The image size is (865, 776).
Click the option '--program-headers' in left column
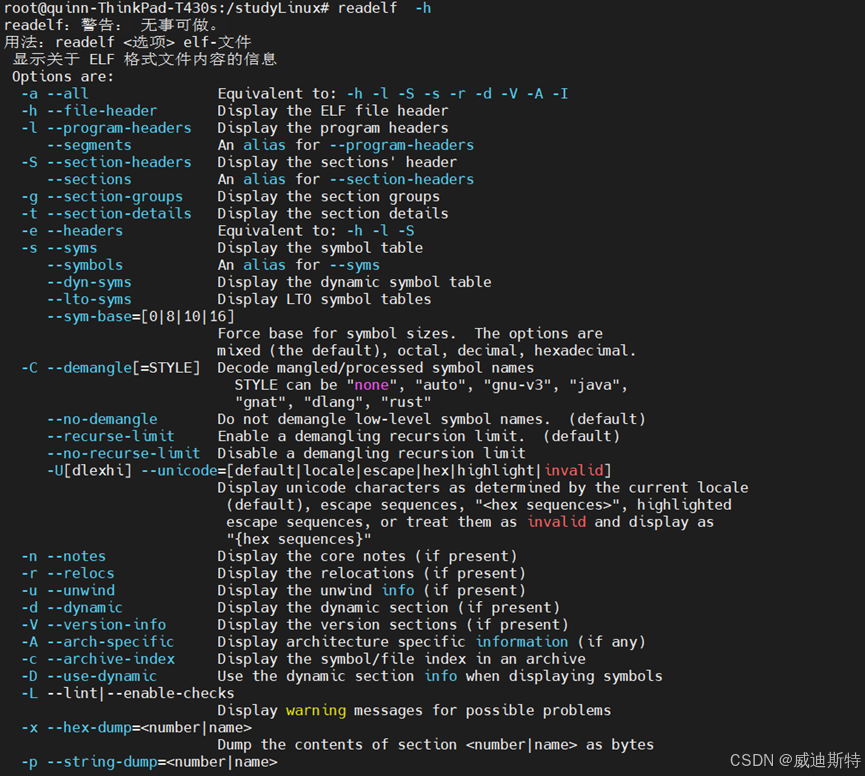point(119,128)
